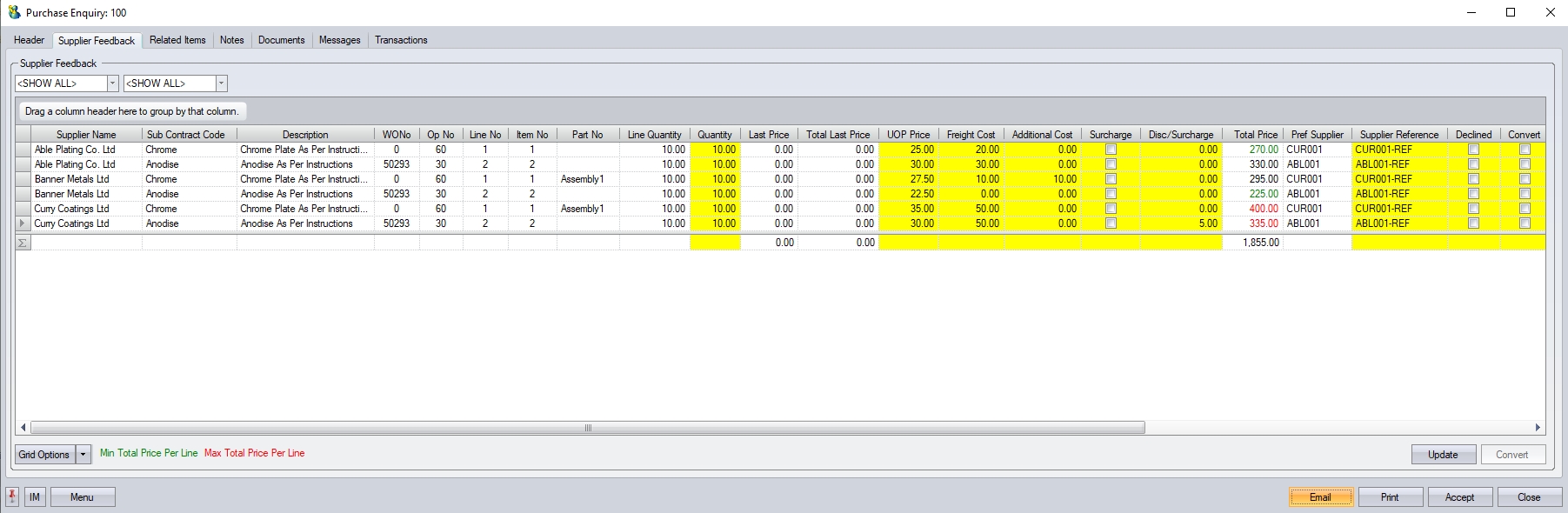This screenshot has height=513, width=1568.
Task: Toggle Declined checkbox for Banner Metals Chrome row
Action: [1473, 179]
